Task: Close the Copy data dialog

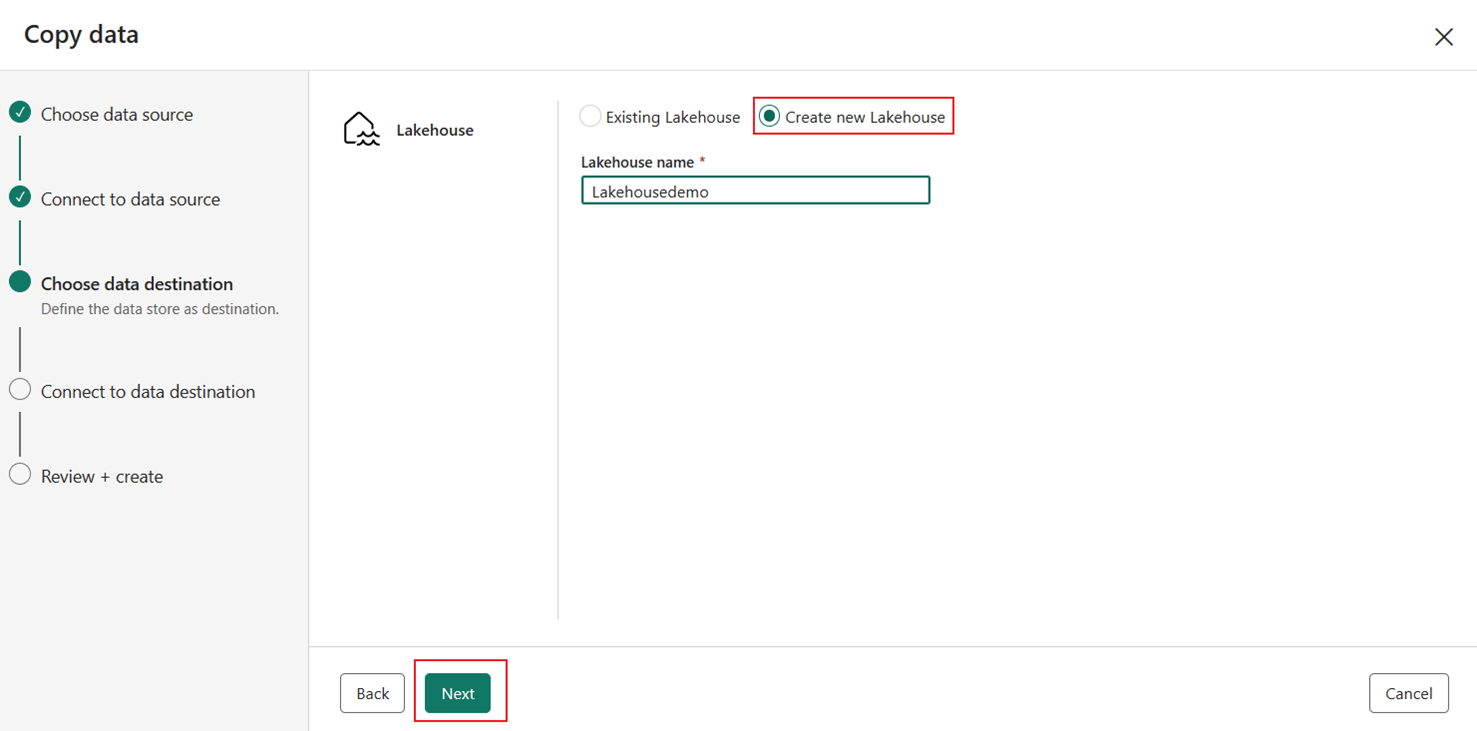Action: [x=1443, y=37]
